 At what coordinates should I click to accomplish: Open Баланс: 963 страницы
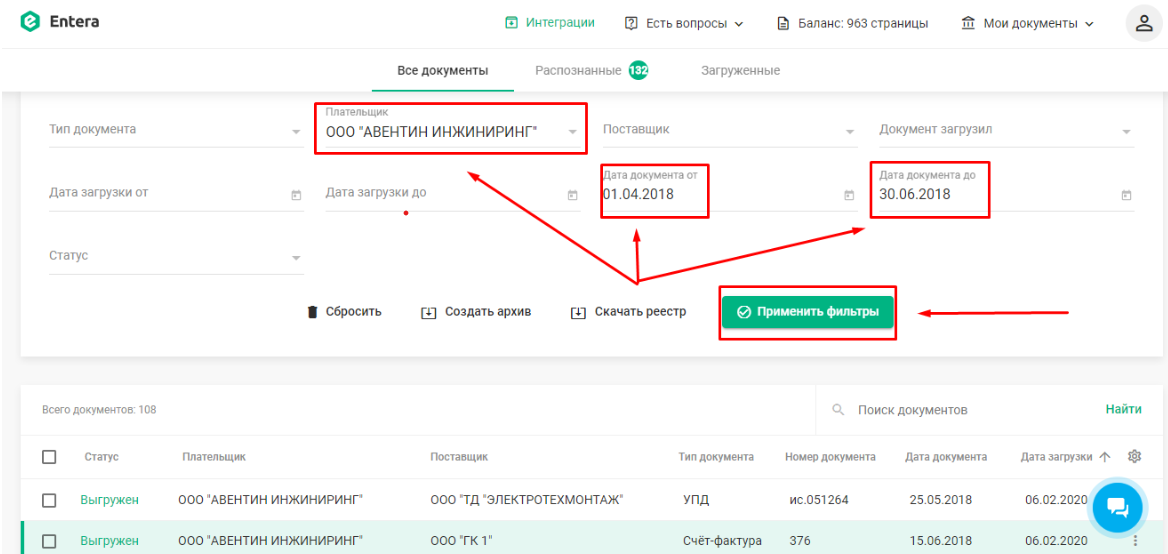(x=853, y=24)
